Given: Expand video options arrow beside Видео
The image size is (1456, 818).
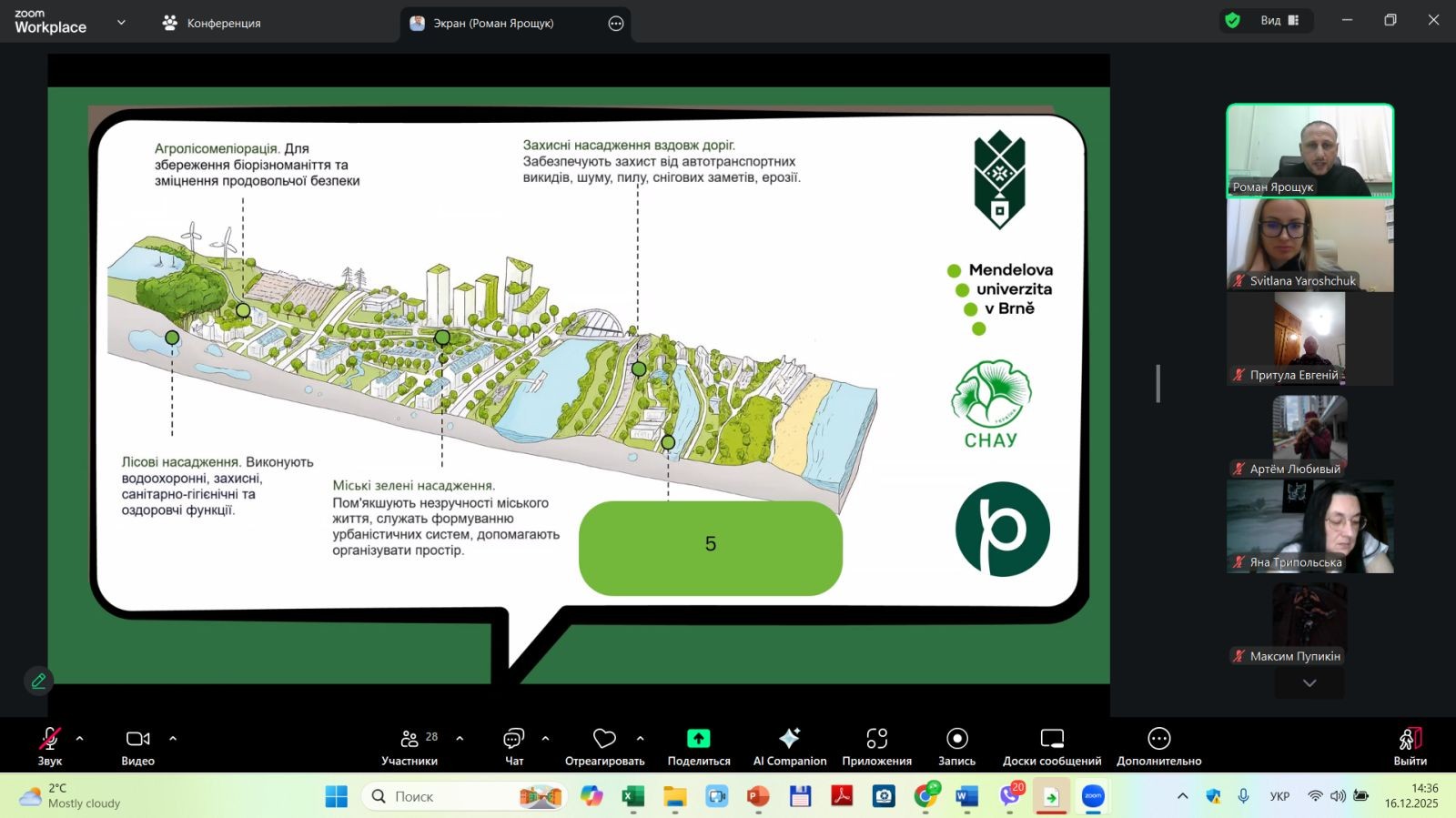Looking at the screenshot, I should (x=173, y=739).
